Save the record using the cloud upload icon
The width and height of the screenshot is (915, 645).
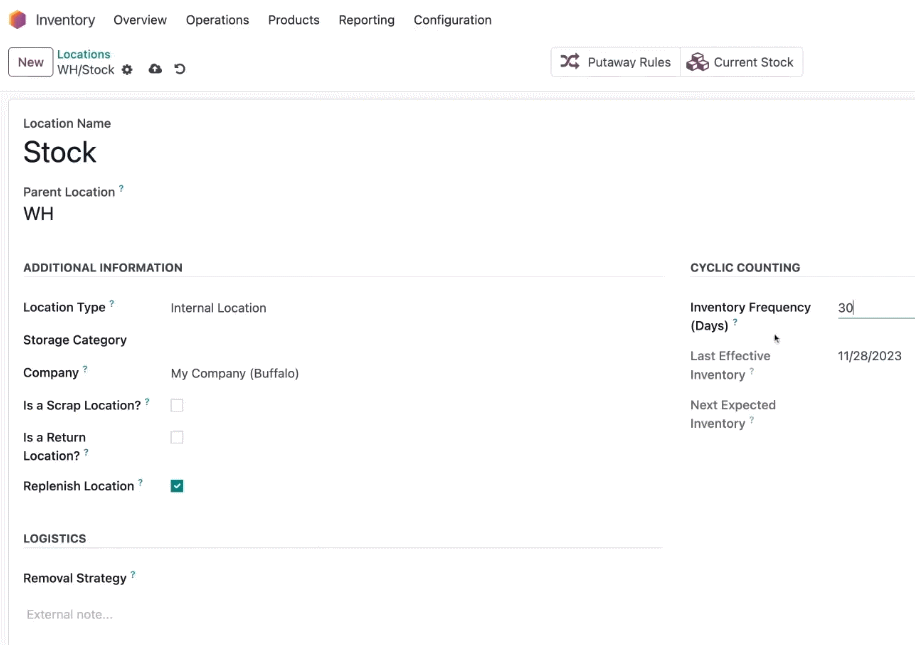pyautogui.click(x=155, y=69)
